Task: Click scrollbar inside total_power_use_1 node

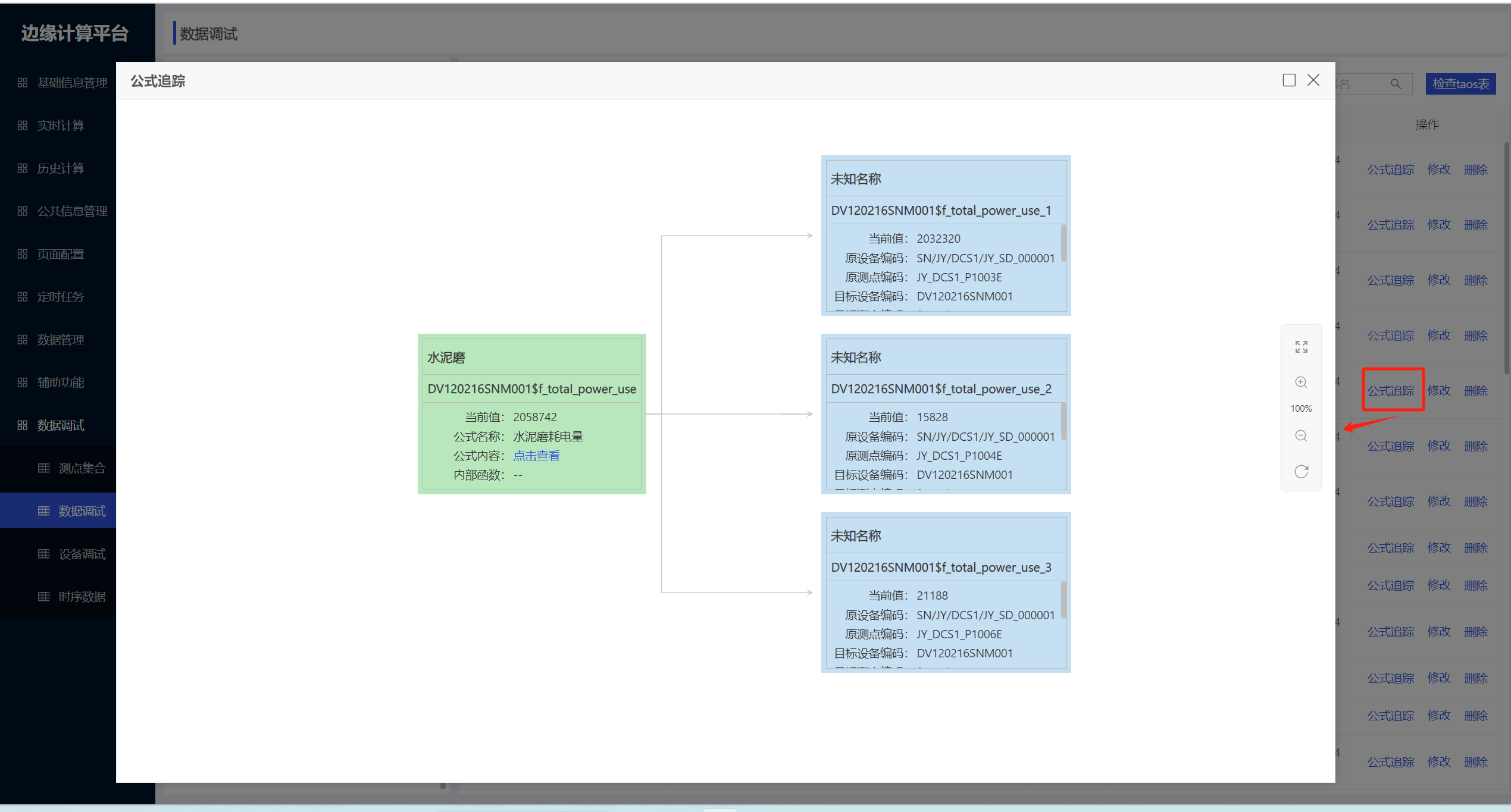Action: click(1063, 243)
